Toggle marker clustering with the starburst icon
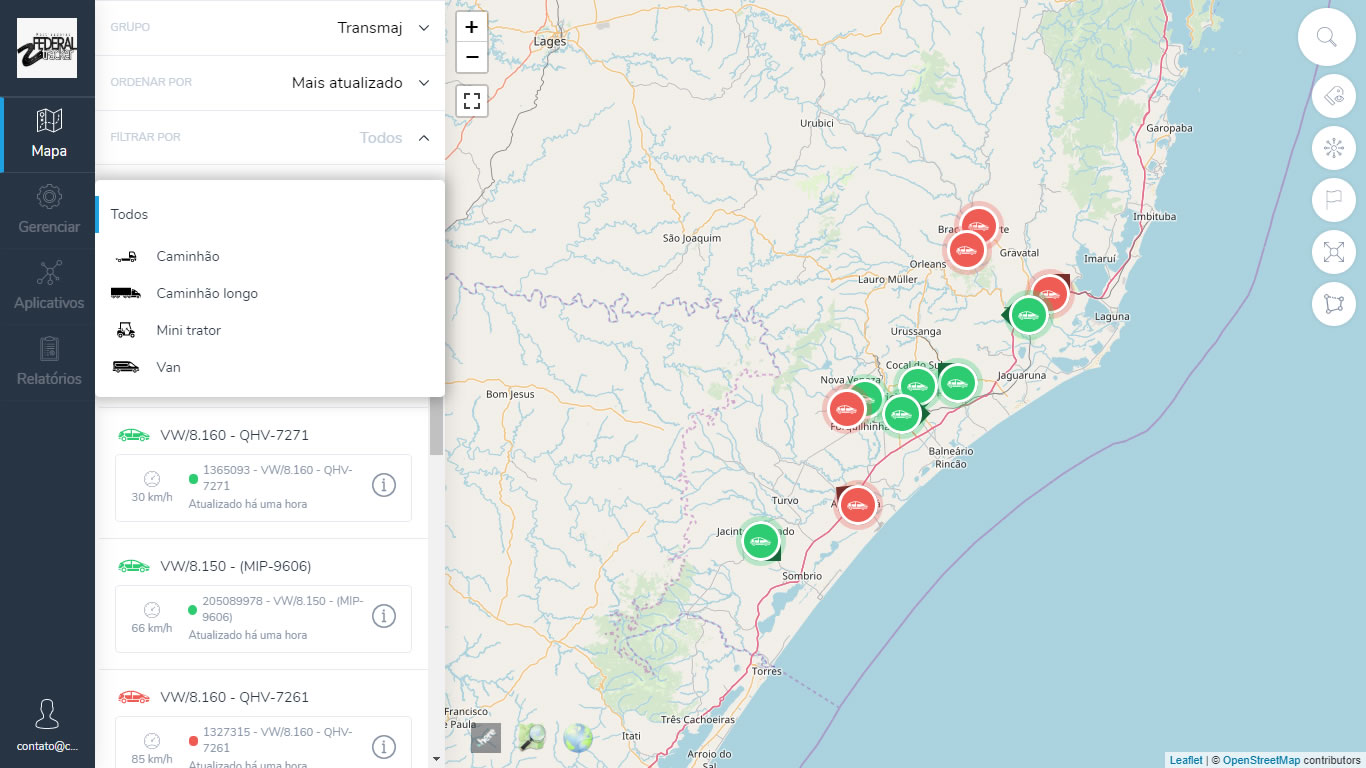Viewport: 1366px width, 768px height. click(1333, 148)
